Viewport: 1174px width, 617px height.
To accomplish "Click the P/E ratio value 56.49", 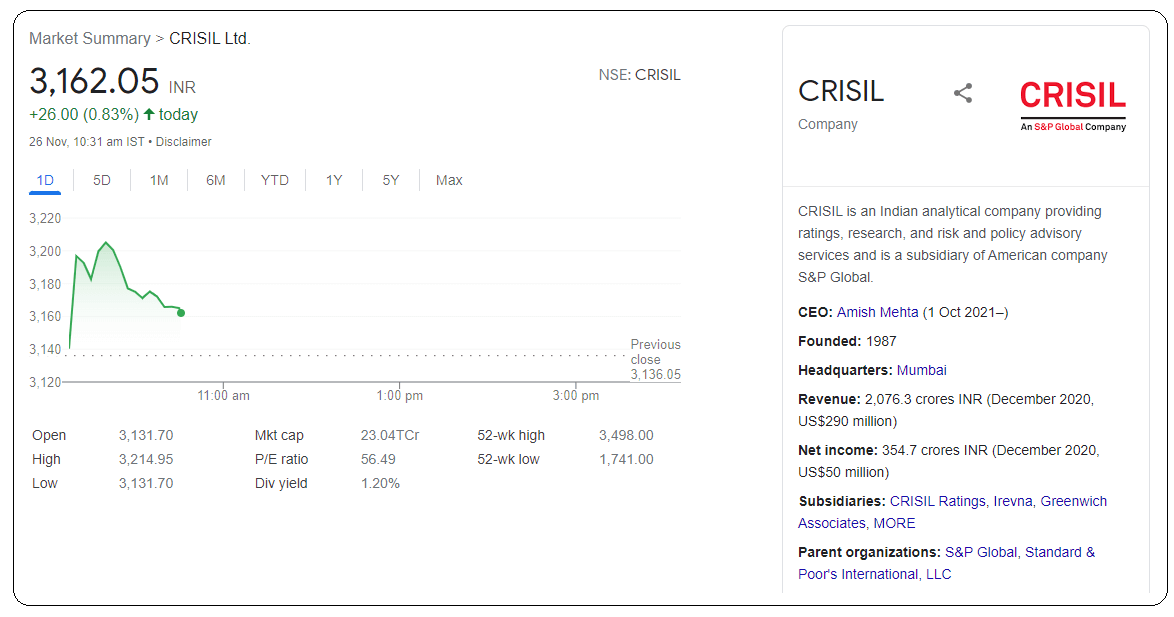I will point(378,459).
